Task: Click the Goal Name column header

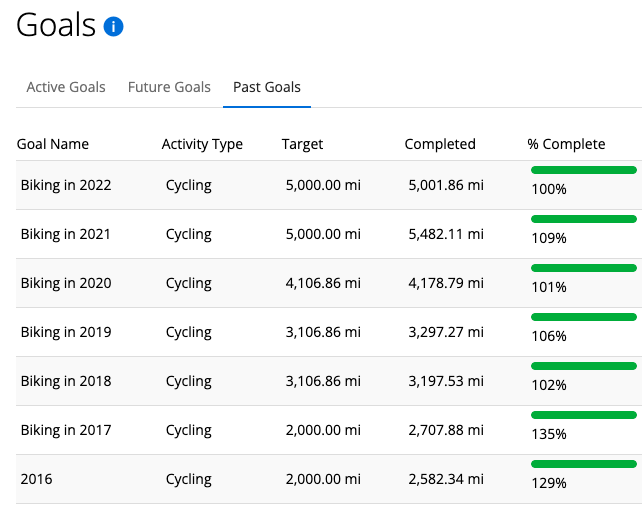Action: [x=53, y=144]
